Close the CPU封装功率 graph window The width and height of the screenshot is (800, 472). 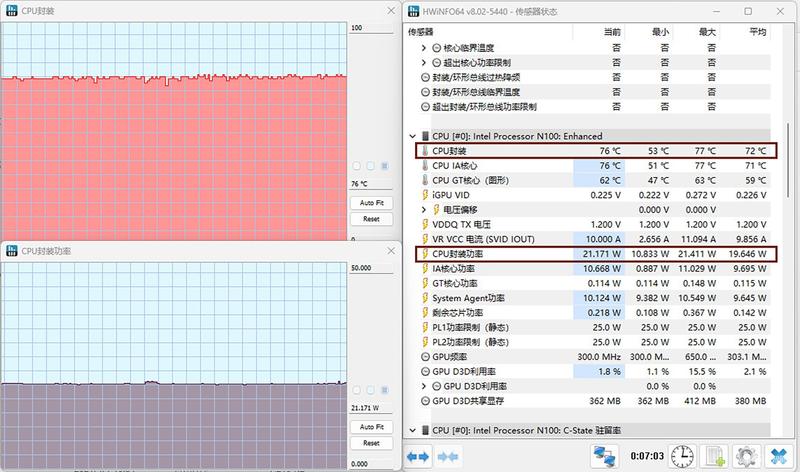tap(391, 251)
